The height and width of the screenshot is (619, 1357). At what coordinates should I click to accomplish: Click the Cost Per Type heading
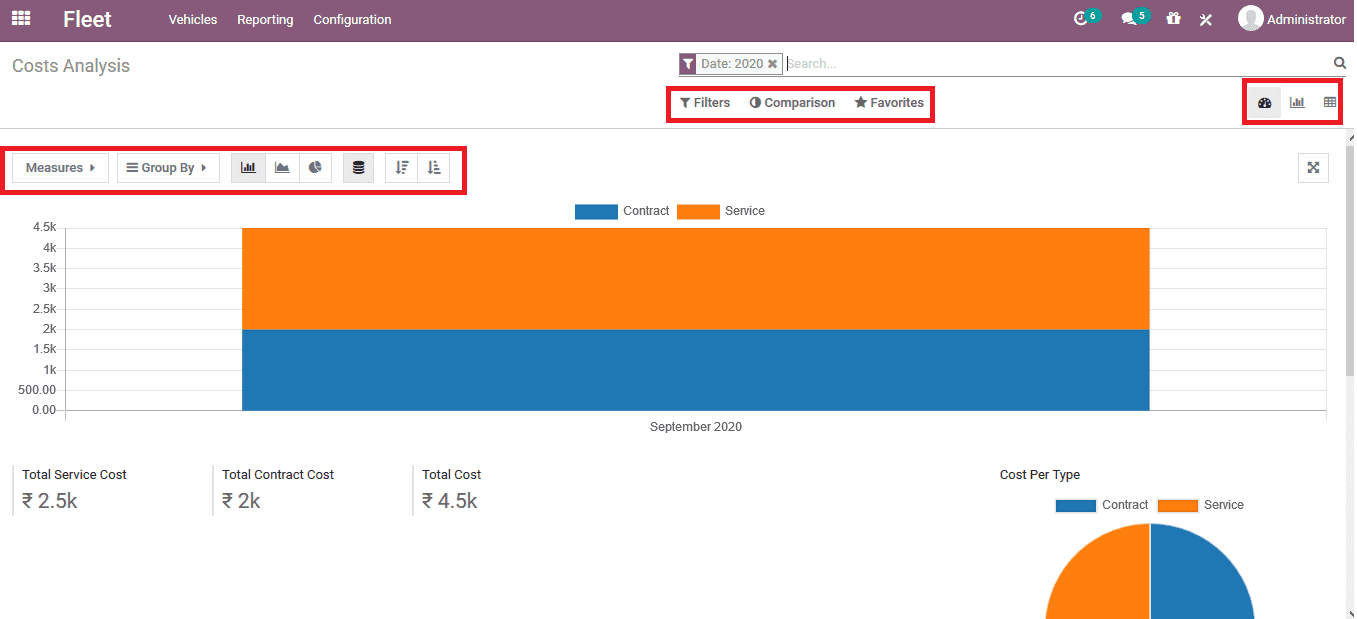point(1040,475)
